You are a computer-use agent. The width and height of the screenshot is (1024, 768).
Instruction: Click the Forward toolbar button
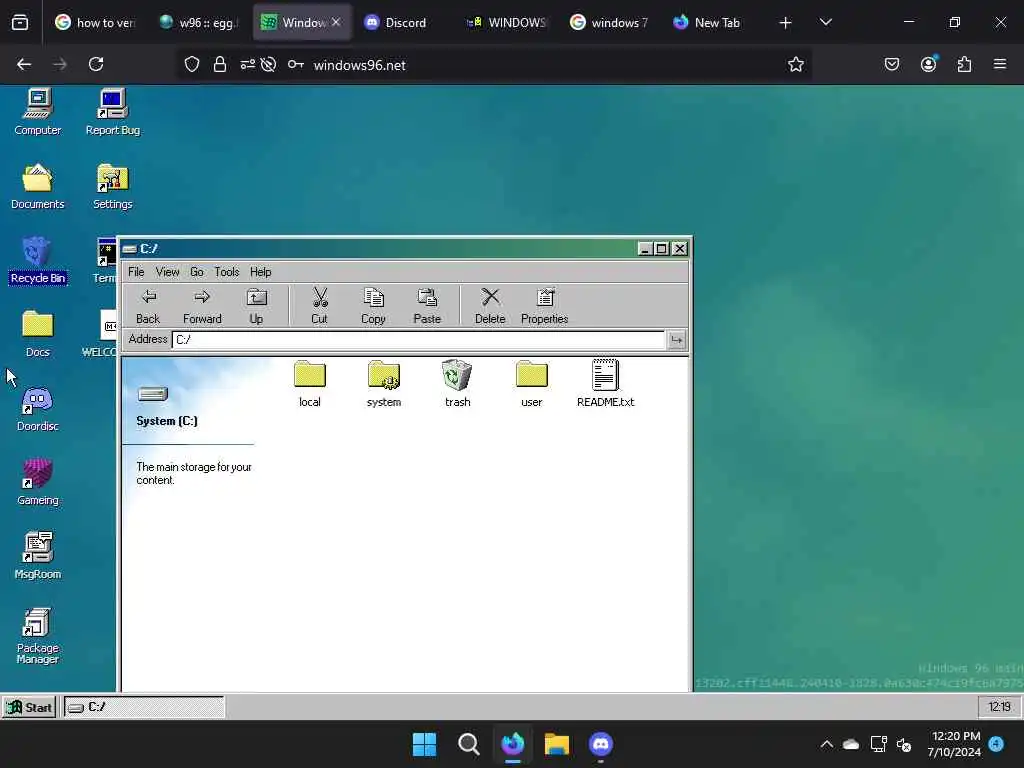click(x=202, y=306)
